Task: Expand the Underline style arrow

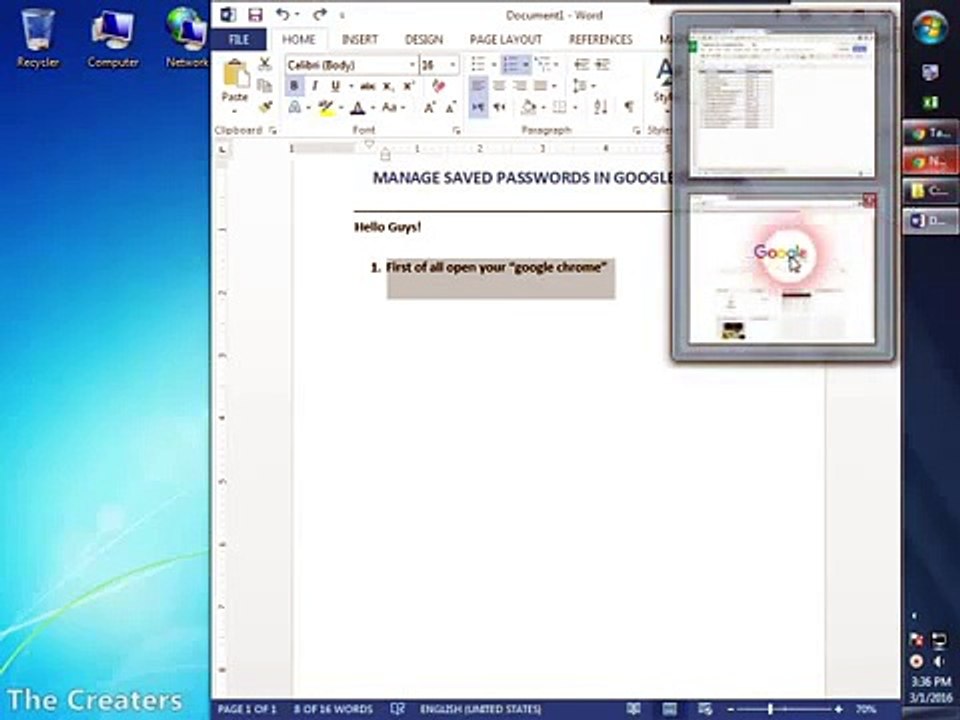Action: [350, 86]
